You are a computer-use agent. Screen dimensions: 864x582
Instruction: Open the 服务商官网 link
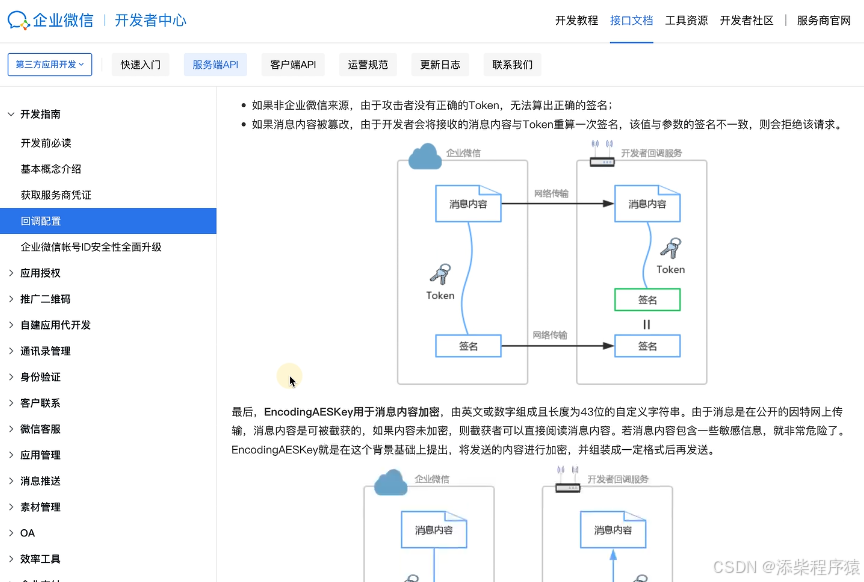tap(824, 20)
